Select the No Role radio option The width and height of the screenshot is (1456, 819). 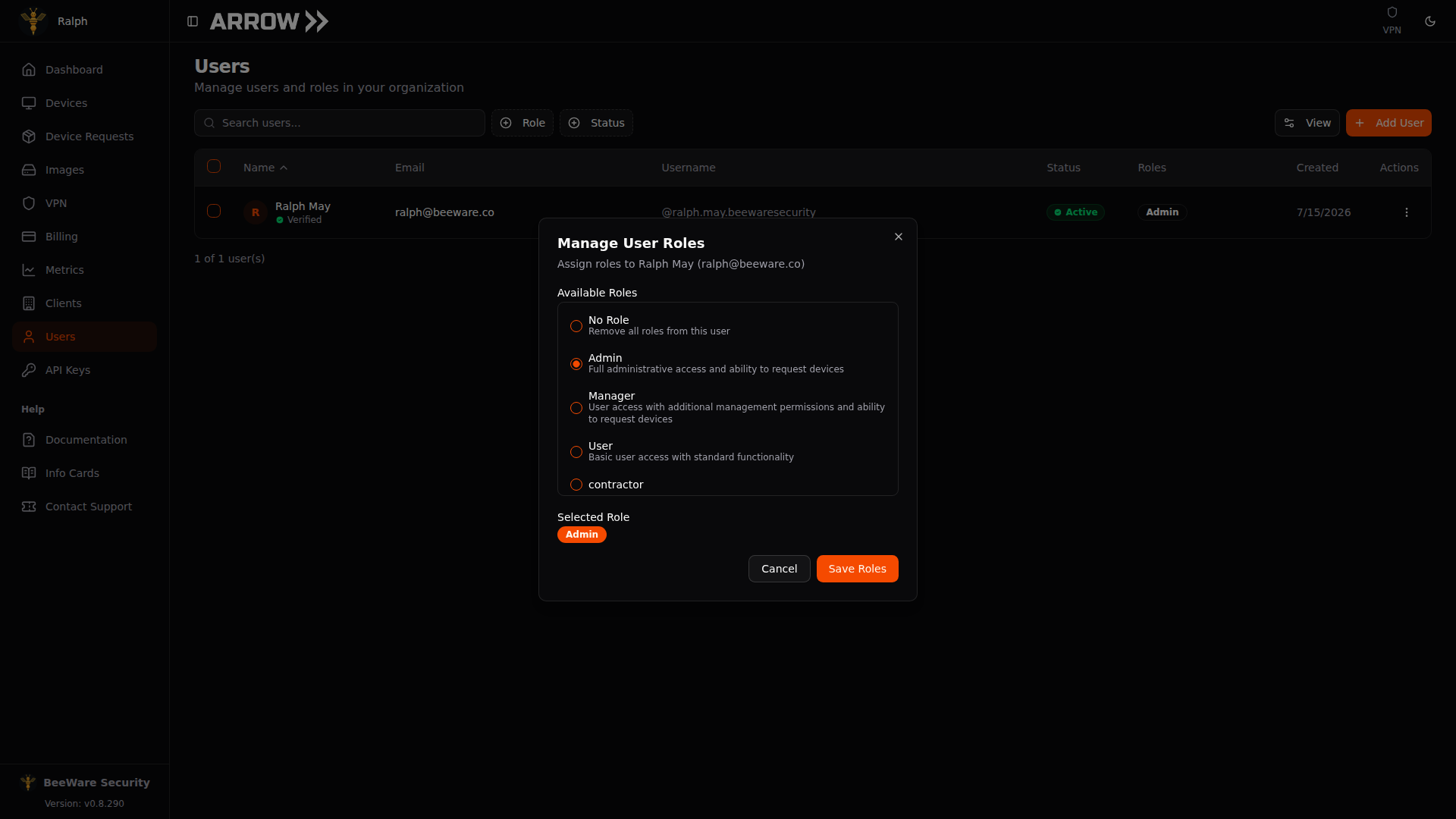coord(576,326)
